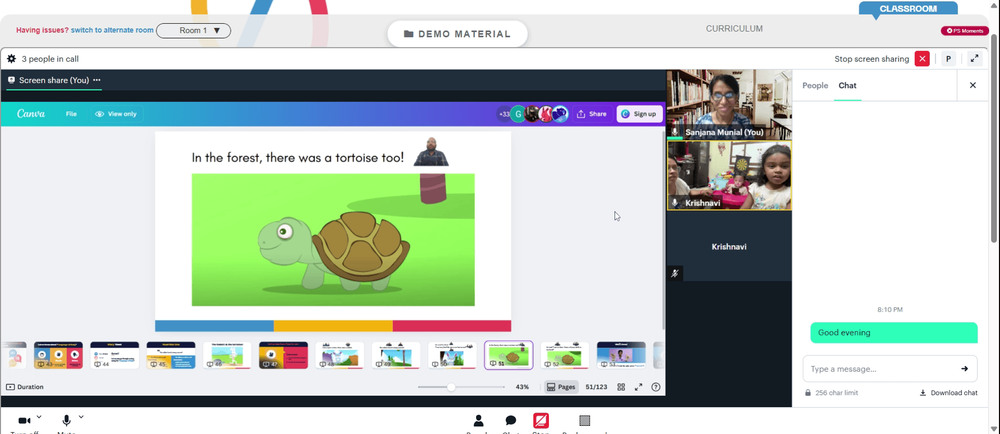The image size is (1000, 434).
Task: Select Krishnavi video tile with child
Action: (729, 175)
